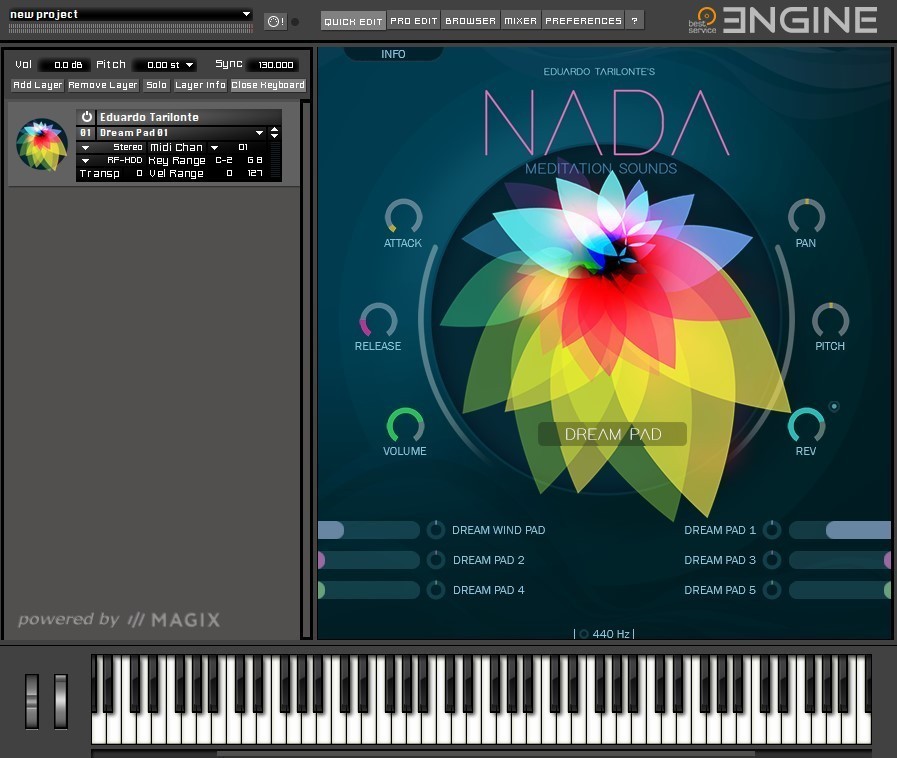Click the Rev reverb knob

[806, 425]
